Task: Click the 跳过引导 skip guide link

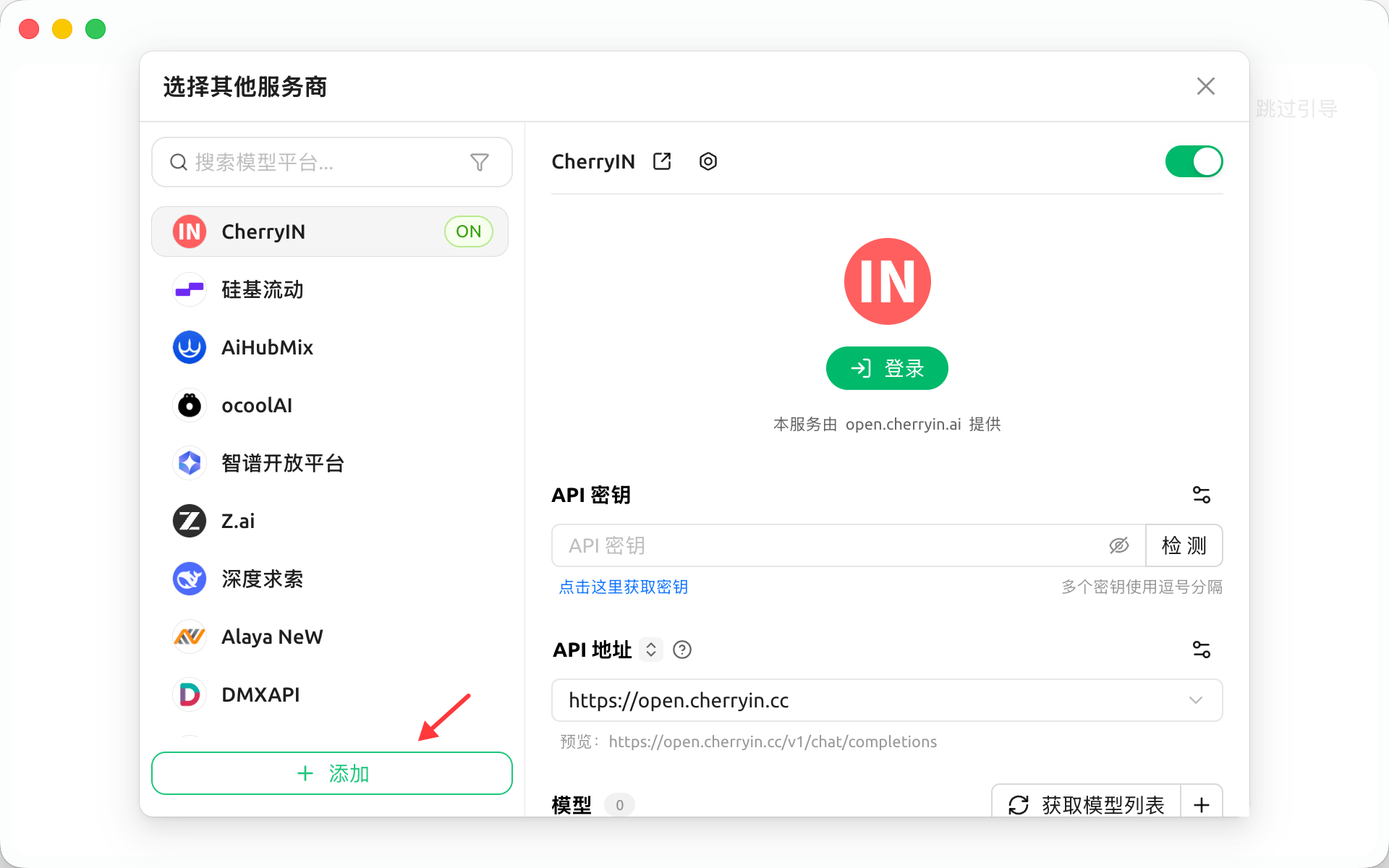Action: tap(1296, 109)
